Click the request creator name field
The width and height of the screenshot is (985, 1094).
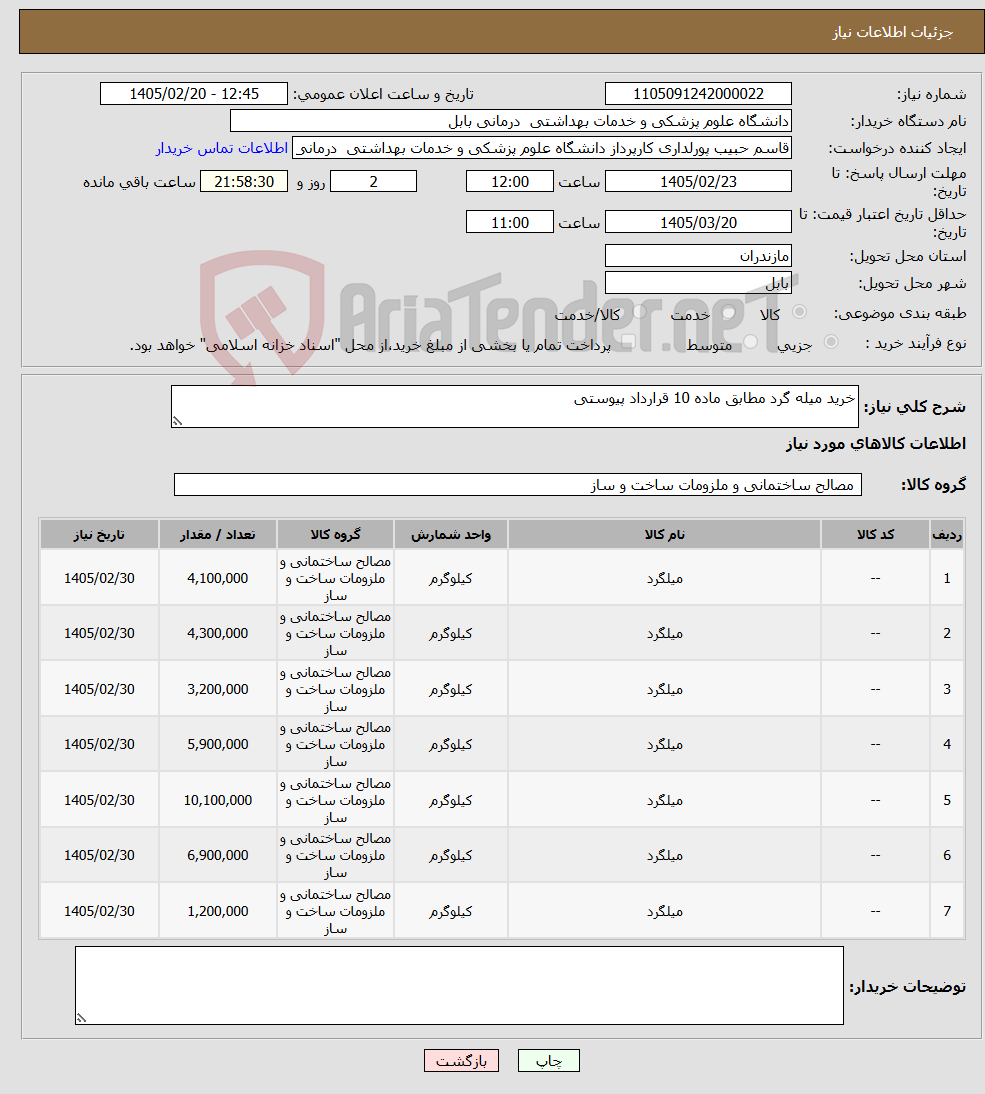point(542,148)
